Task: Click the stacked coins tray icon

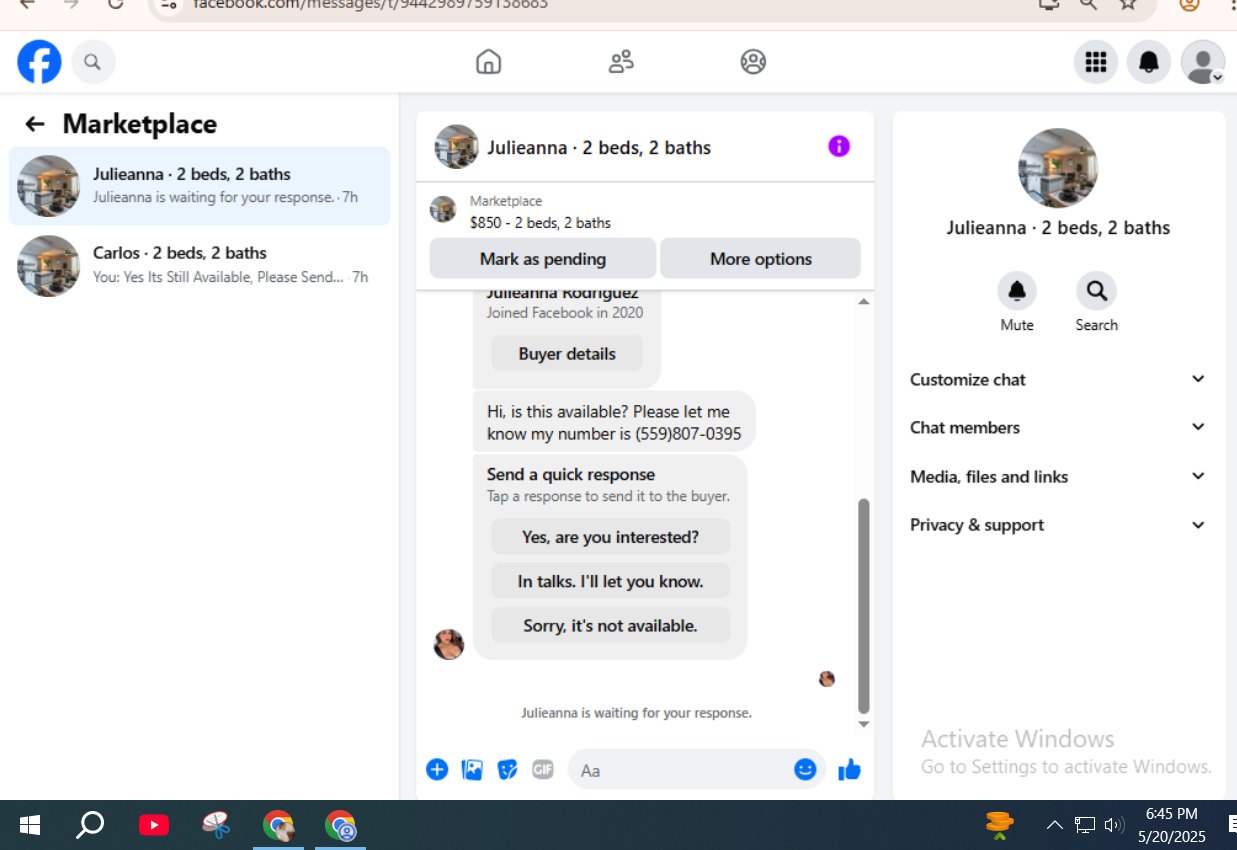Action: 999,825
